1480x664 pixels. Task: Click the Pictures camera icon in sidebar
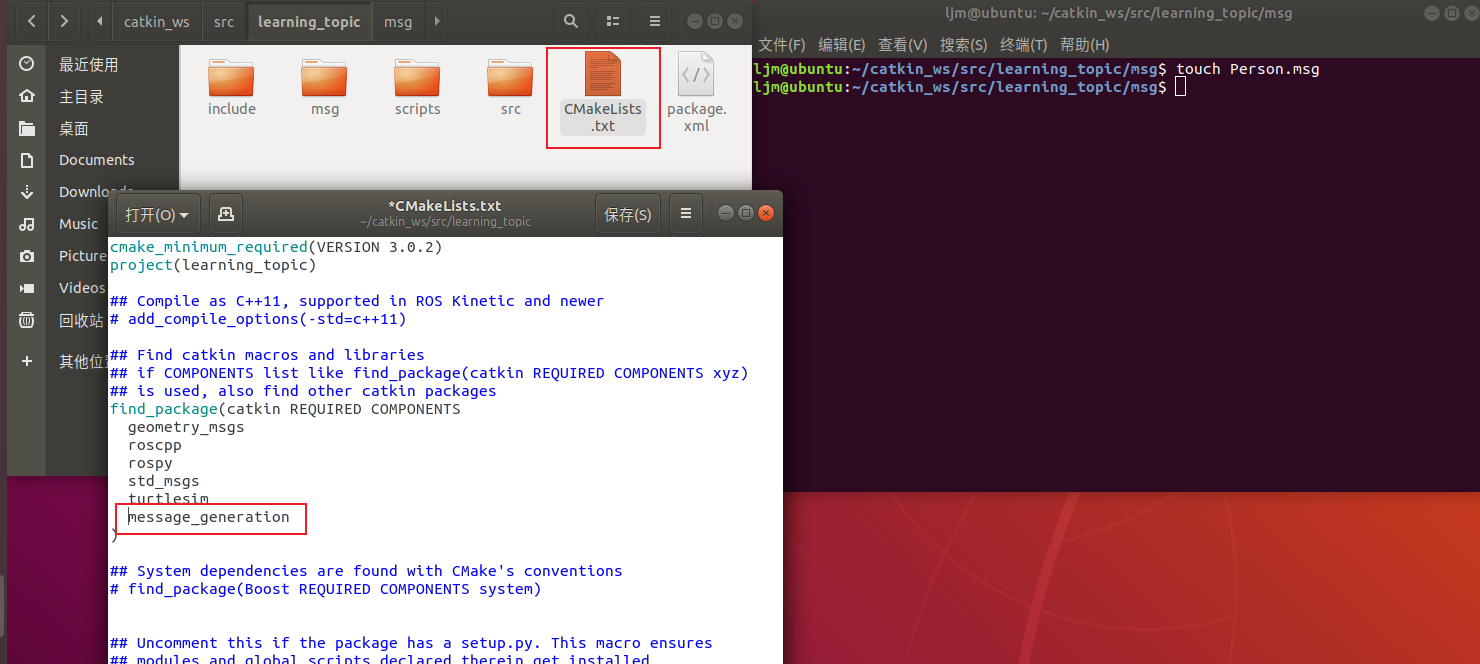(27, 256)
